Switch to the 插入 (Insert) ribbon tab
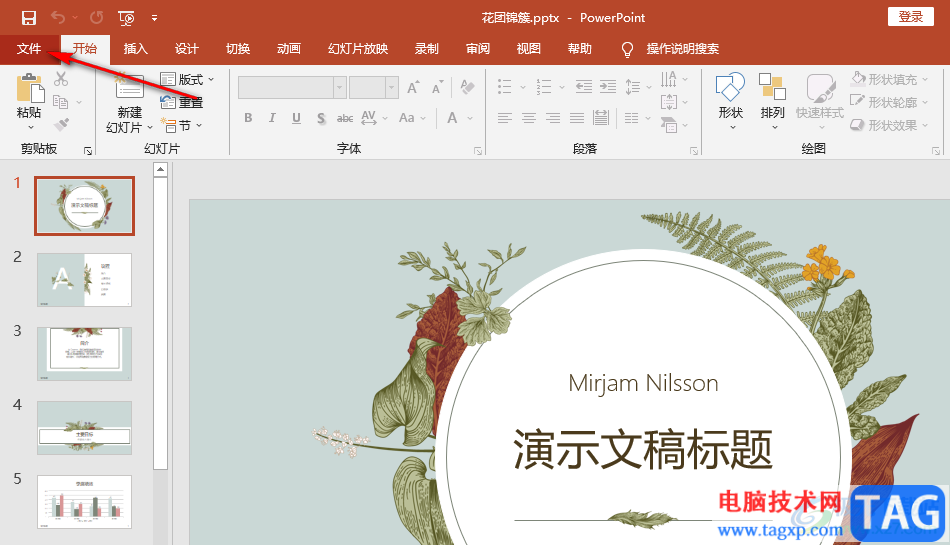Image resolution: width=950 pixels, height=545 pixels. [x=136, y=49]
